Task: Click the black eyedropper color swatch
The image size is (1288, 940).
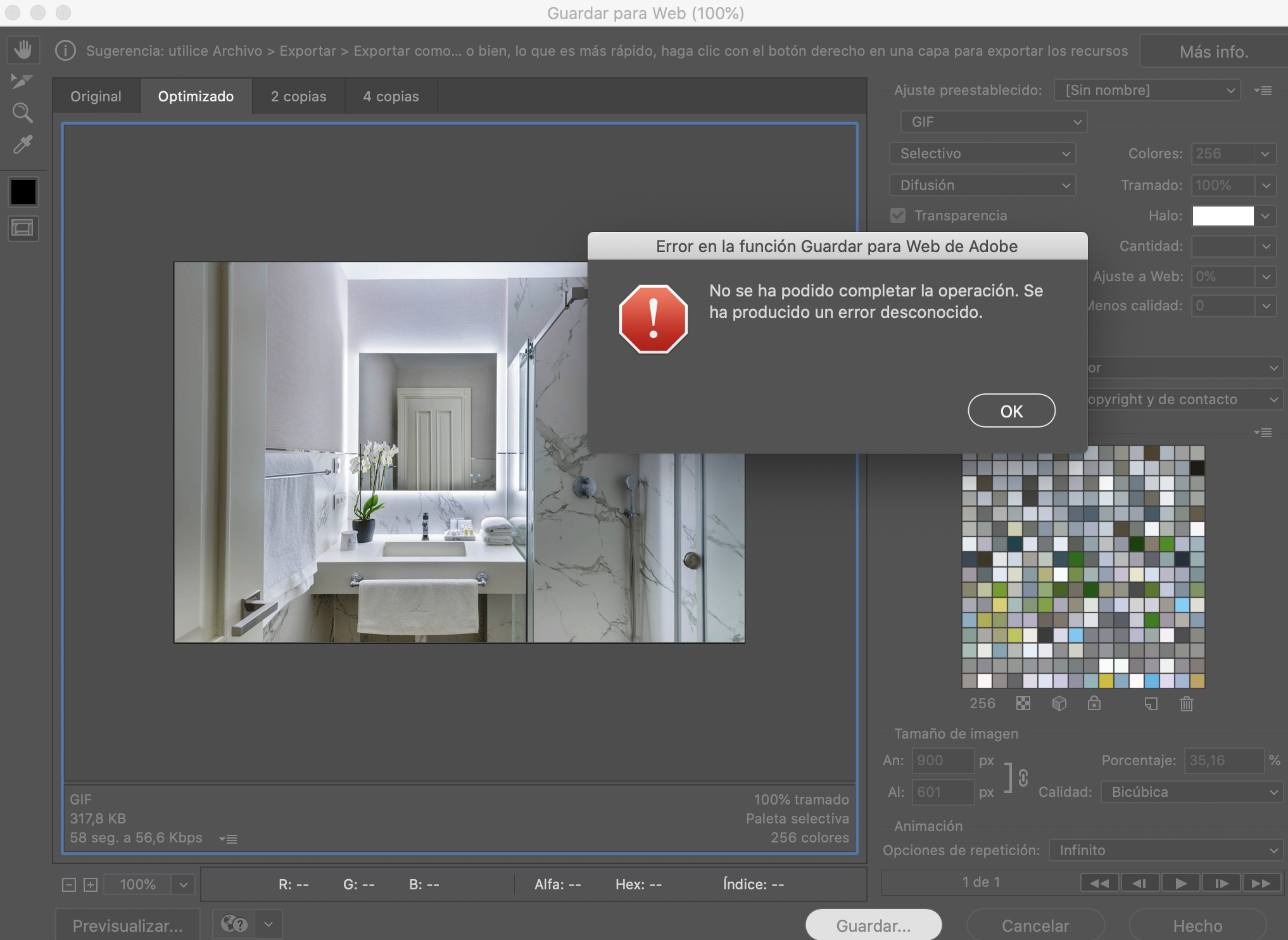Action: tap(23, 192)
